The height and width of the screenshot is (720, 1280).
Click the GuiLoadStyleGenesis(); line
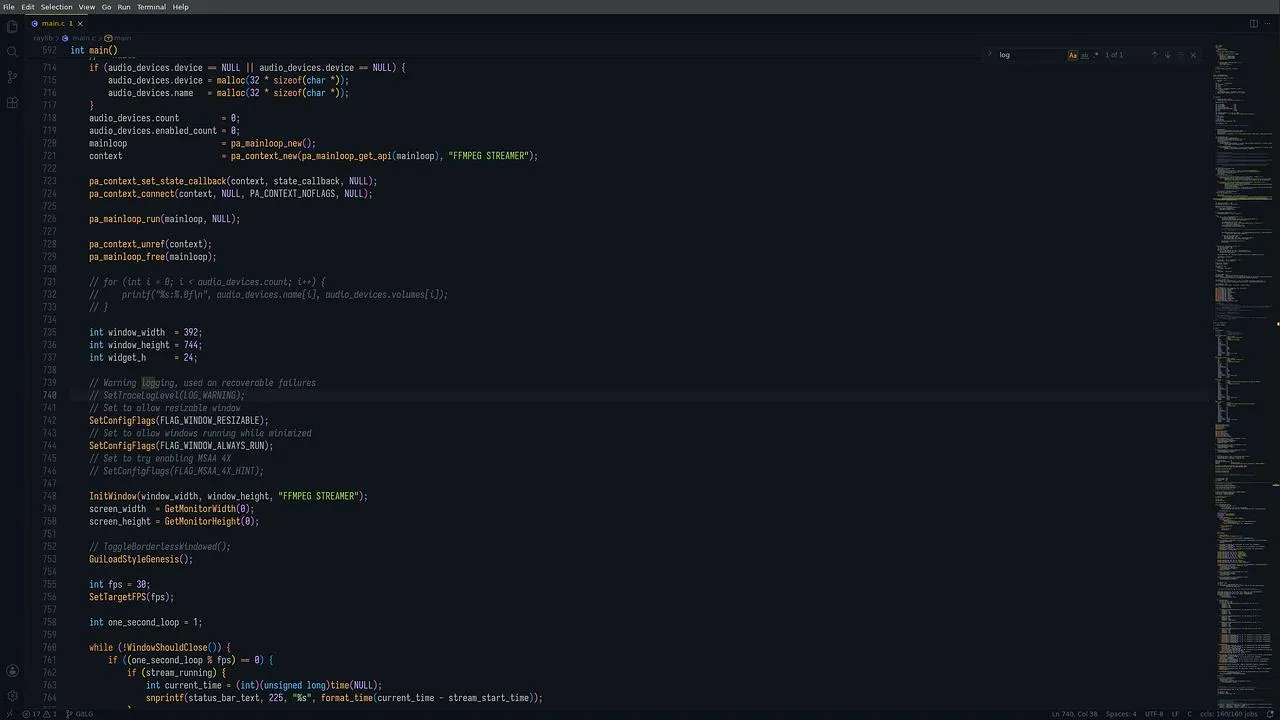[141, 559]
